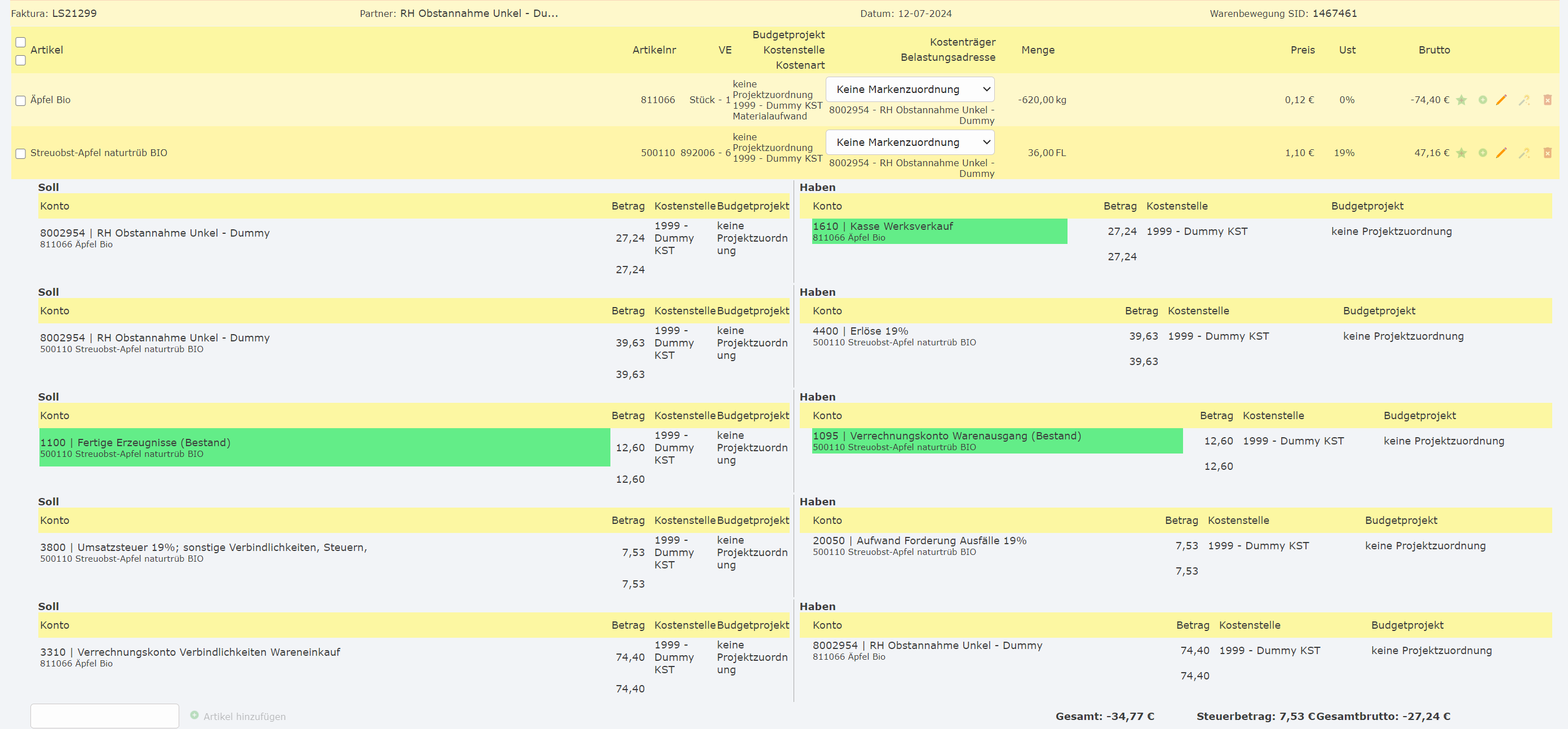Open Keine Markenzuordnung dropdown for Streuobst-Apfel

910,143
